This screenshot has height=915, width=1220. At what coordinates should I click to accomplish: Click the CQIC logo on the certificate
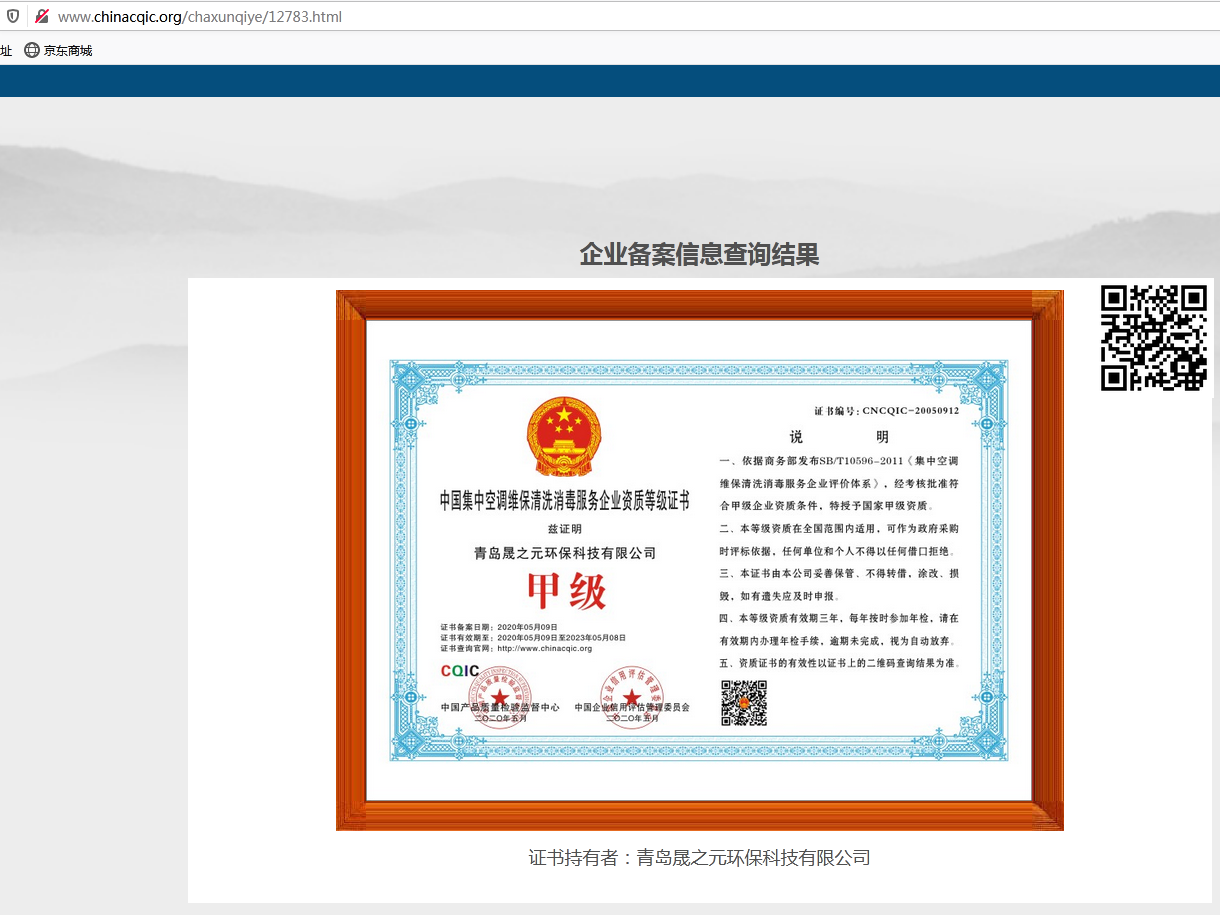tap(460, 670)
